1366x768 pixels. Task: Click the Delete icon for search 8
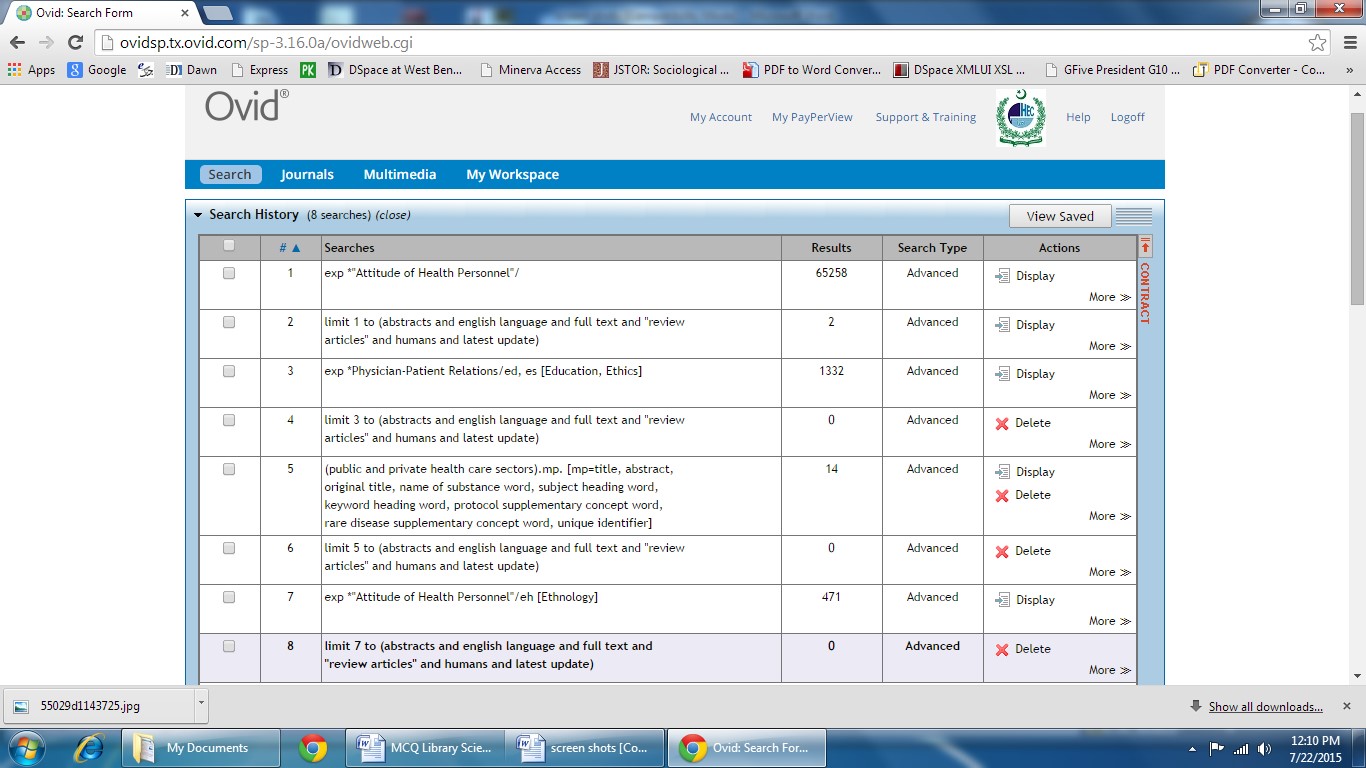[1002, 650]
